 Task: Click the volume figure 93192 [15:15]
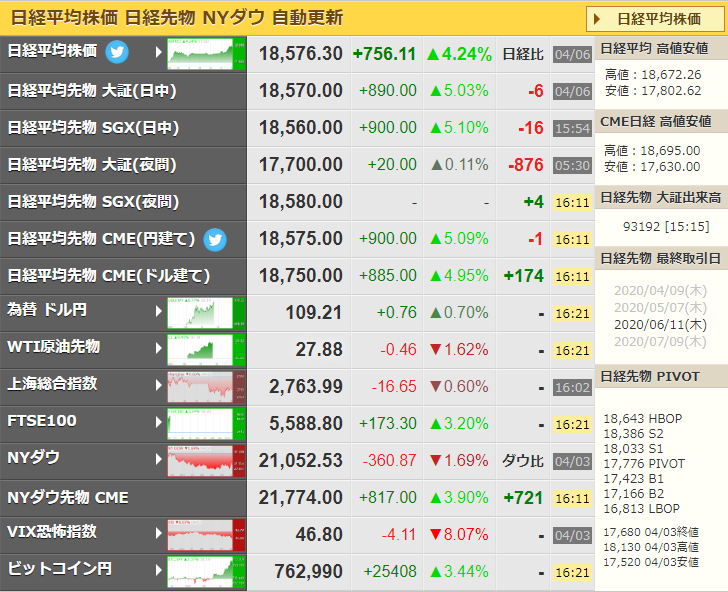click(x=666, y=227)
